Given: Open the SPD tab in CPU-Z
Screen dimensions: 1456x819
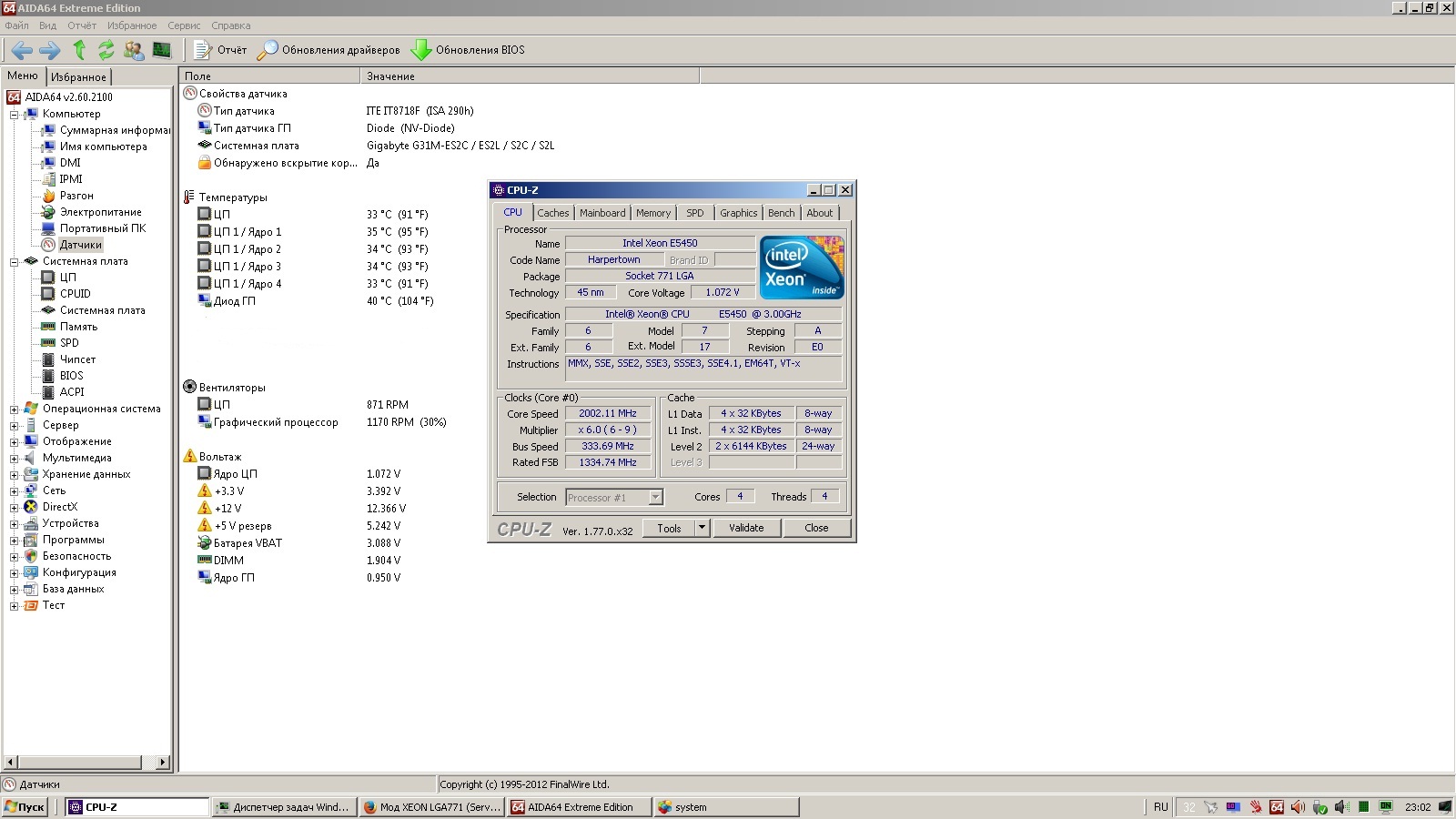Looking at the screenshot, I should pyautogui.click(x=695, y=213).
